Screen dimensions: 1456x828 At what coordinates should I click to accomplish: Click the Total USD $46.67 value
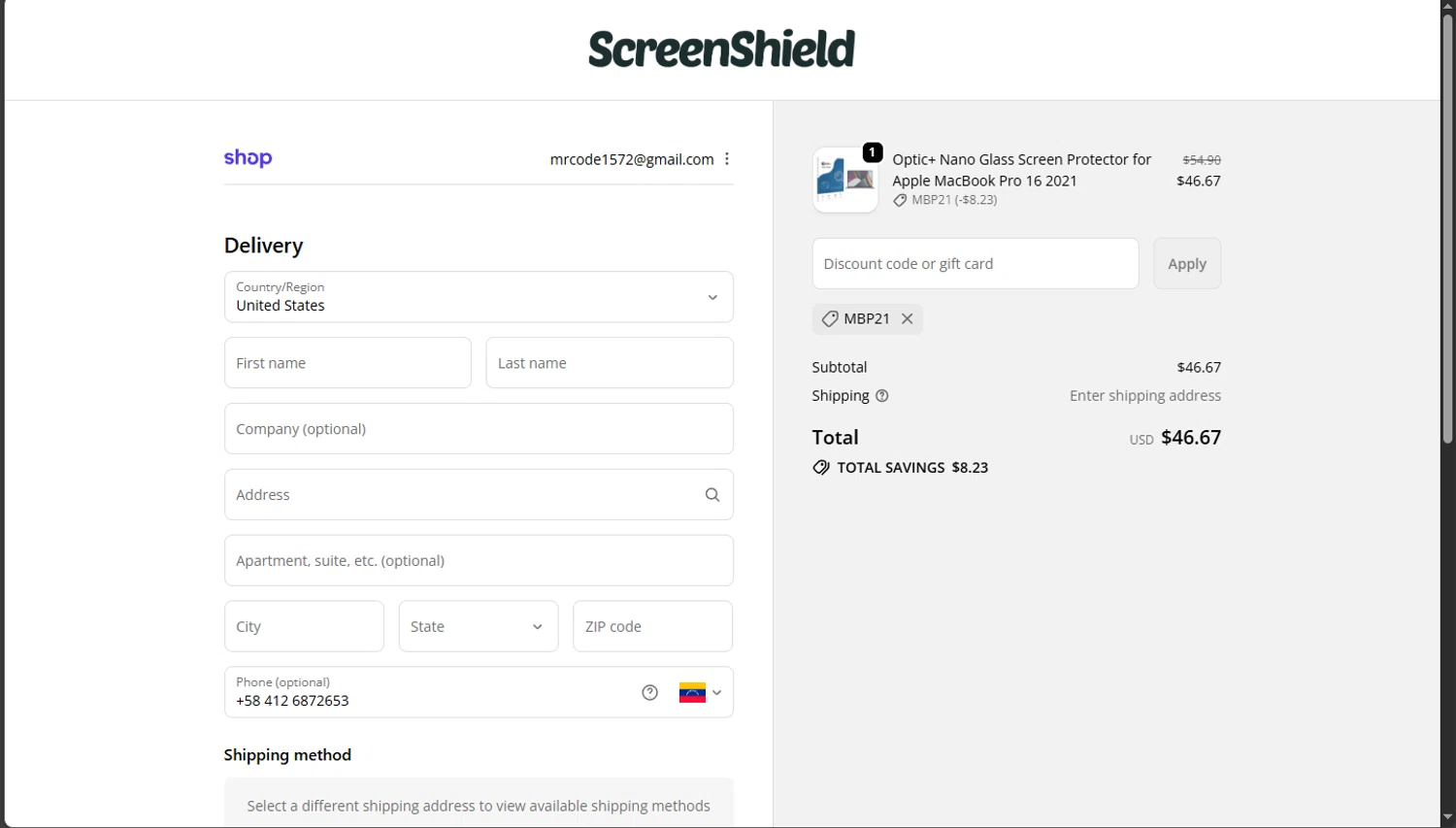(1175, 438)
